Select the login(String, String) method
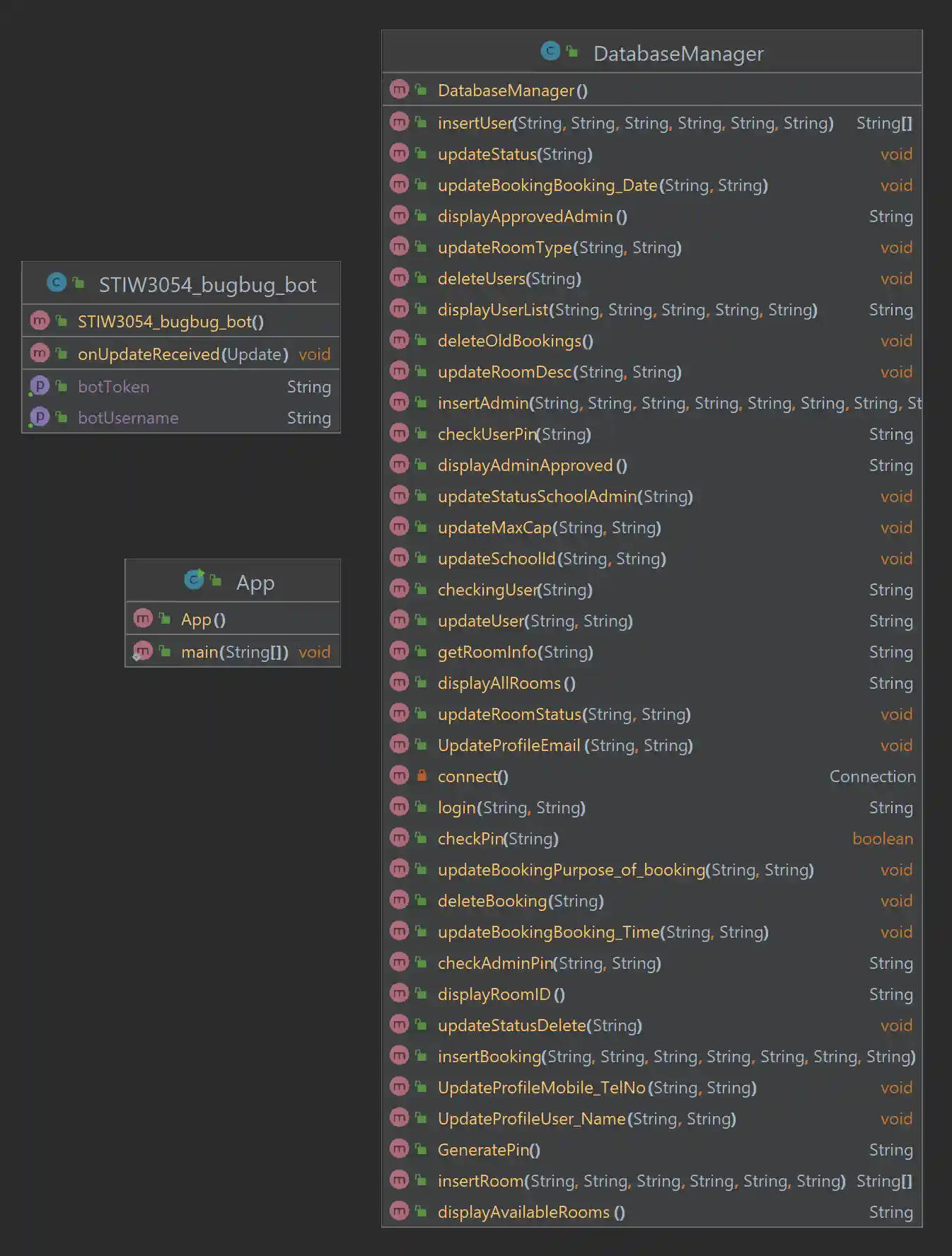 click(511, 808)
